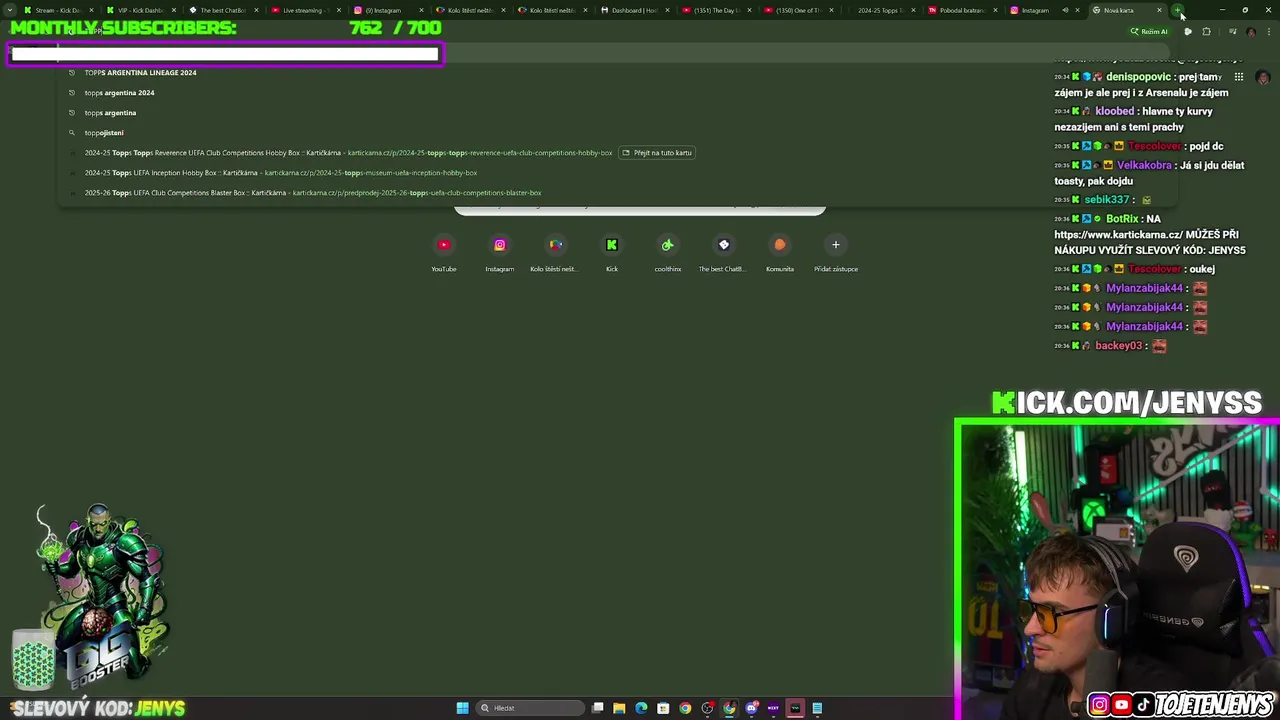Switch to The best ChatBot tab
The width and height of the screenshot is (1280, 720).
[222, 10]
